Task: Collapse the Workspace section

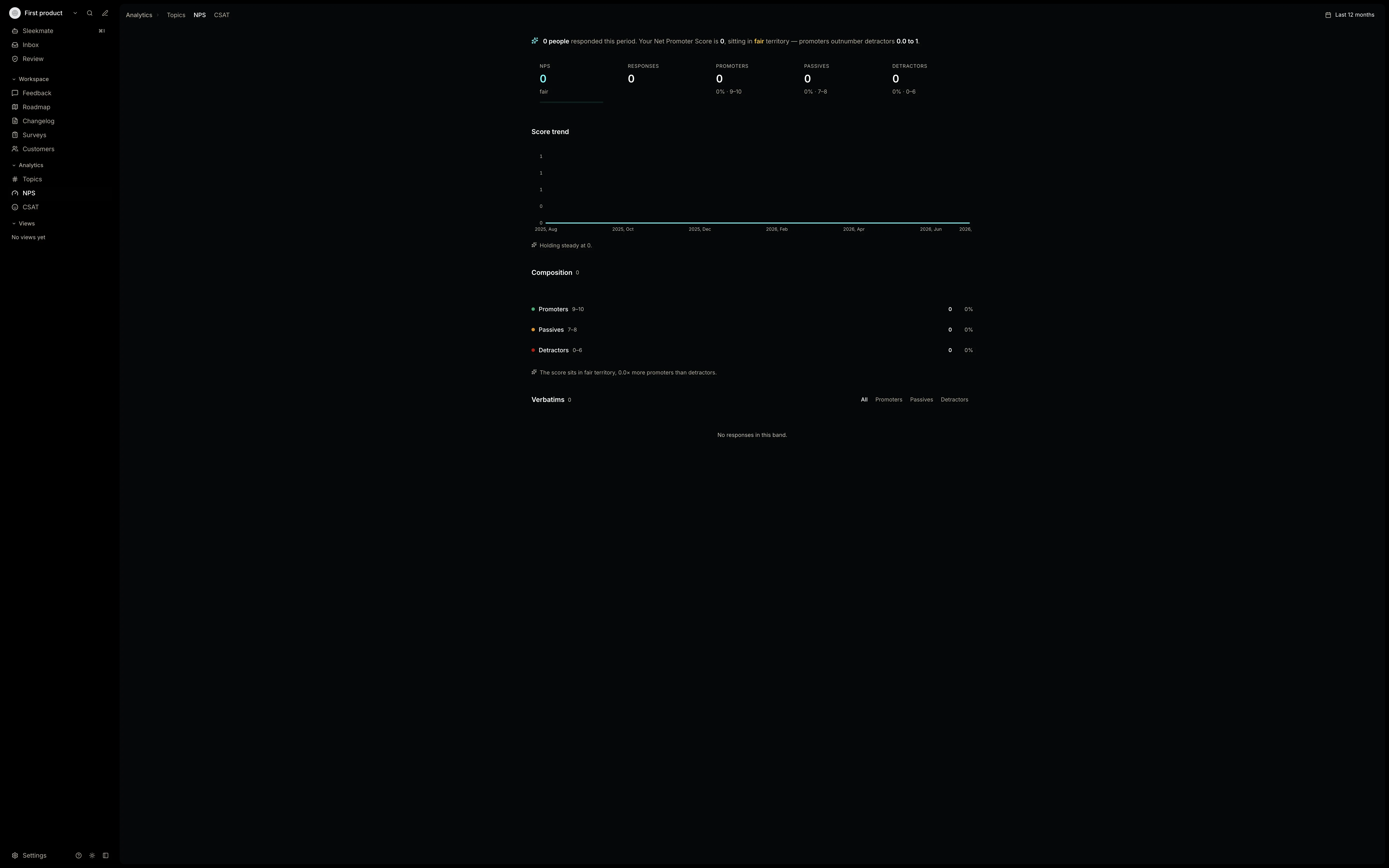Action: click(30, 79)
